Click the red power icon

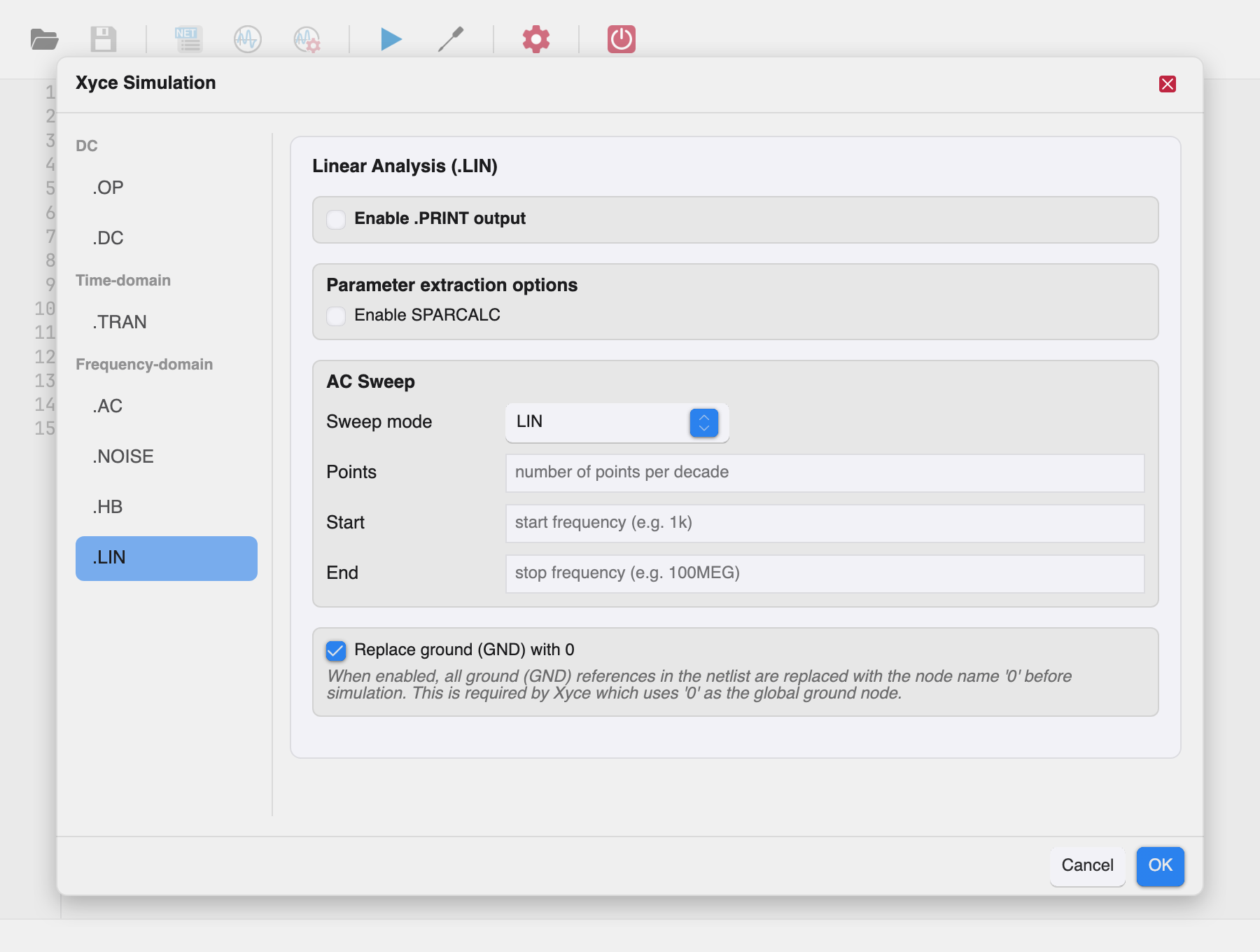[622, 39]
